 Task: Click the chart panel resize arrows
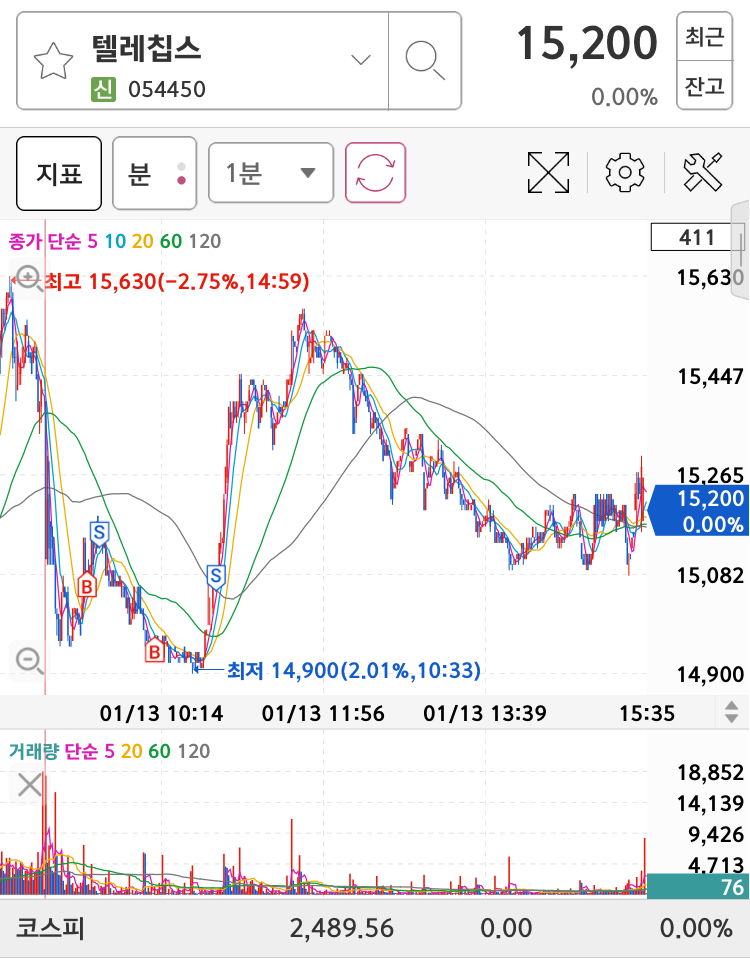click(732, 713)
